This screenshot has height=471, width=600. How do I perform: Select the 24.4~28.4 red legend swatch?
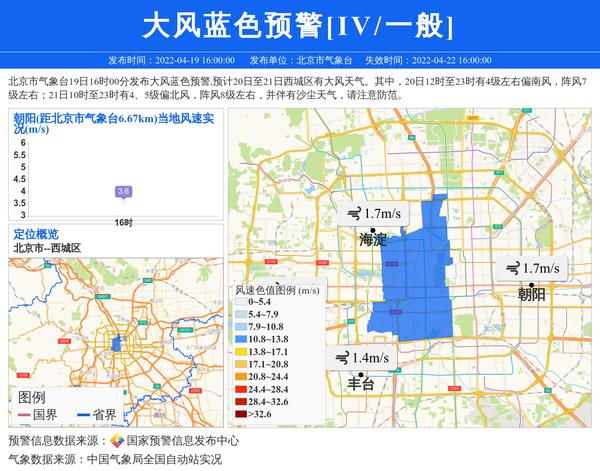[x=241, y=389]
